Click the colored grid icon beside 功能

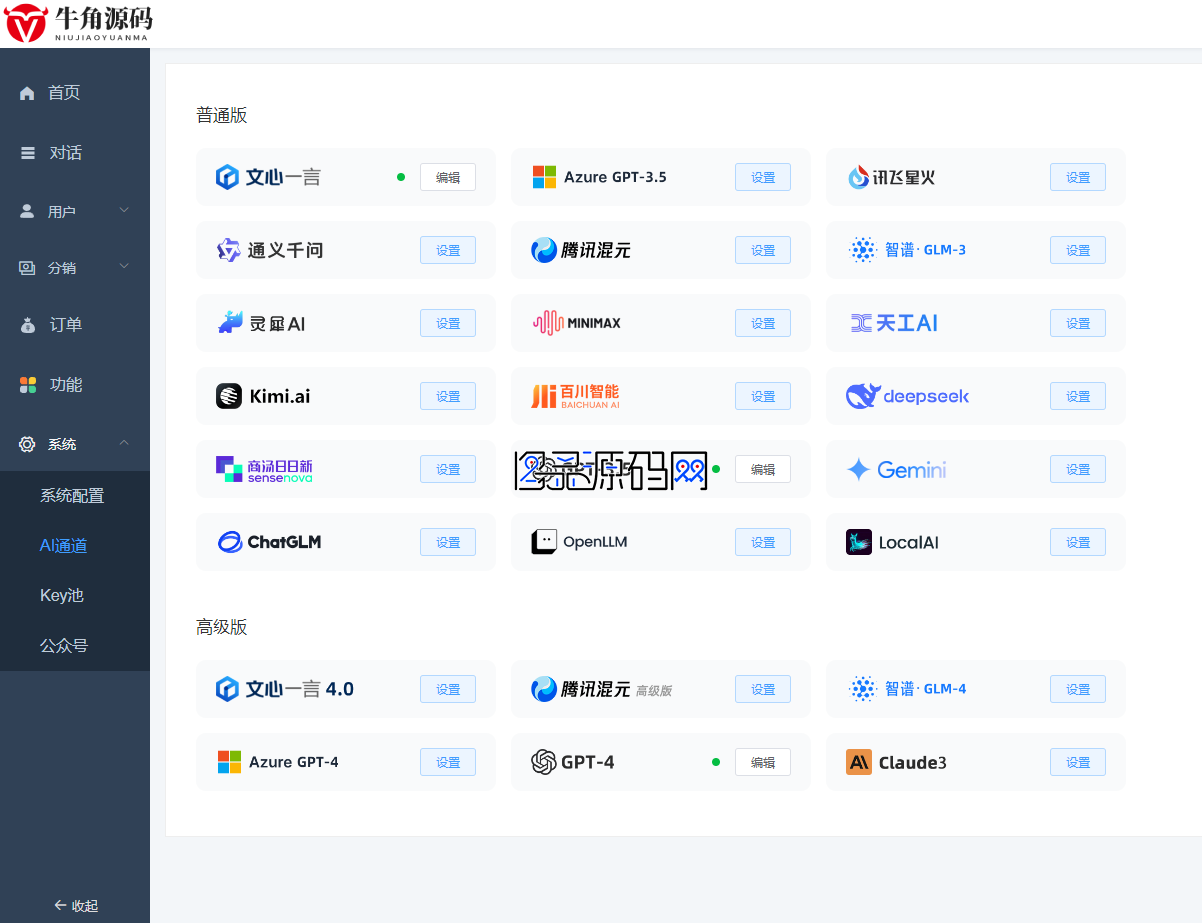coord(28,385)
